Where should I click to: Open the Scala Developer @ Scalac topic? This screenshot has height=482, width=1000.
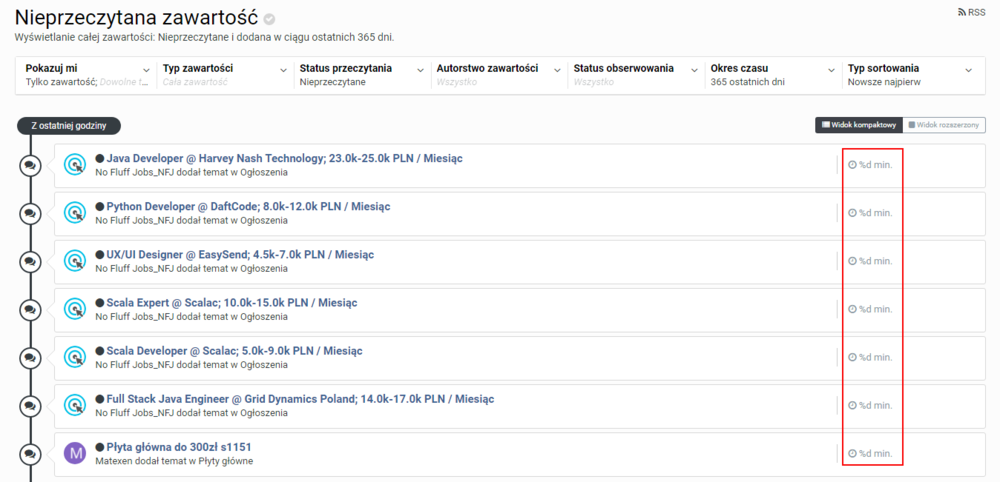coord(235,351)
